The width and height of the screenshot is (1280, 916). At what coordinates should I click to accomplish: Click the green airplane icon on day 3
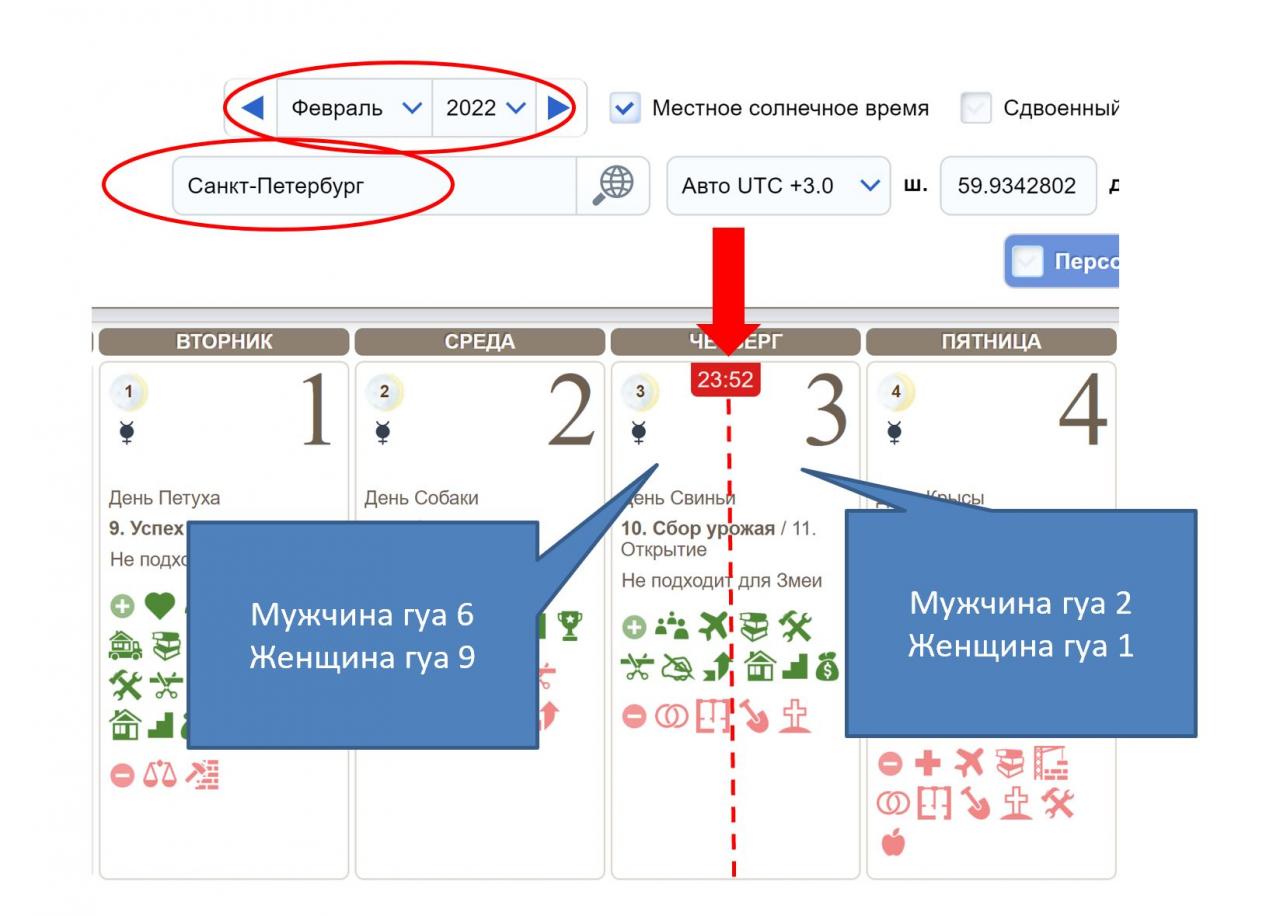(714, 627)
